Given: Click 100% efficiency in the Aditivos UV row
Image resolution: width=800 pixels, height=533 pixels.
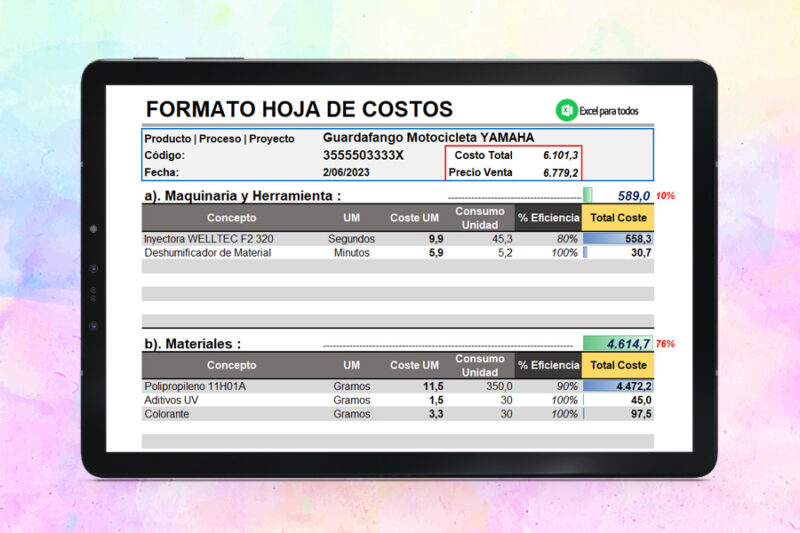Looking at the screenshot, I should [564, 400].
